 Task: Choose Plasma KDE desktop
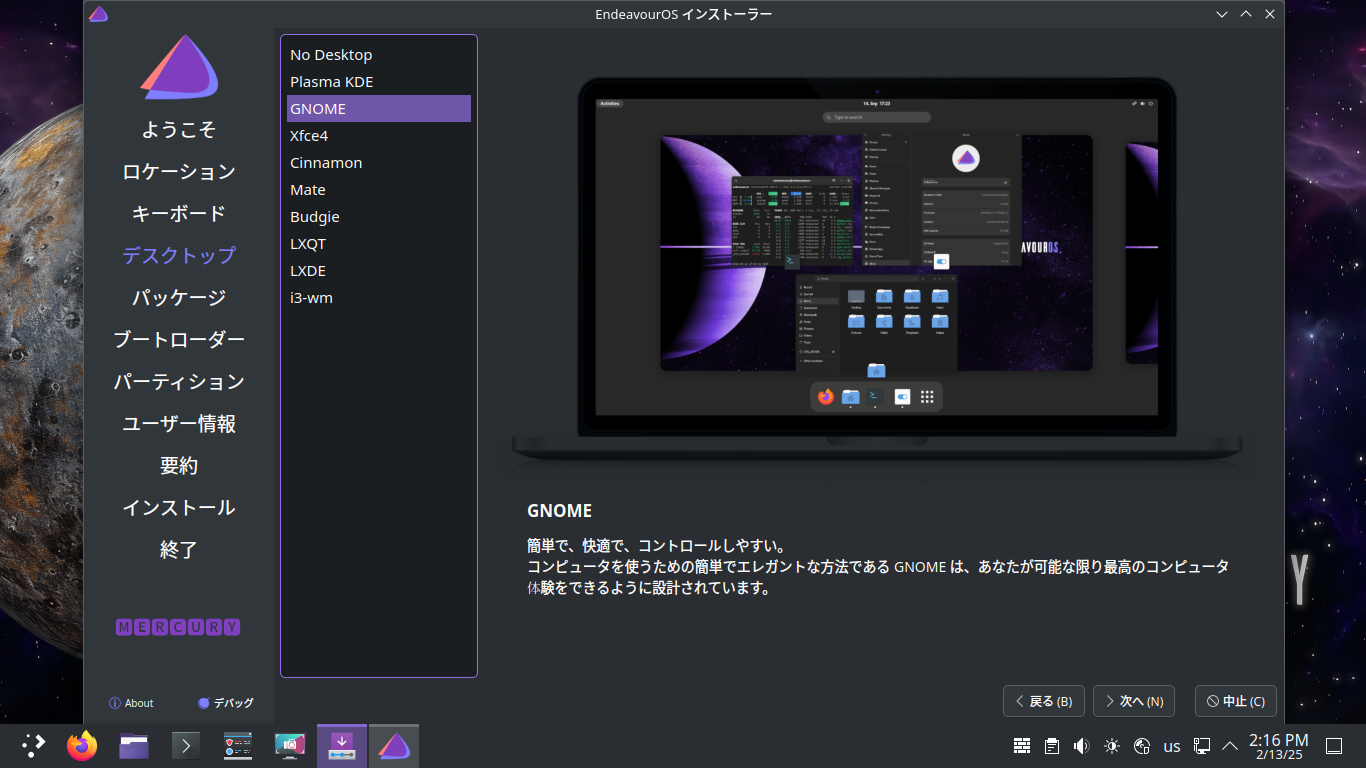pos(379,82)
